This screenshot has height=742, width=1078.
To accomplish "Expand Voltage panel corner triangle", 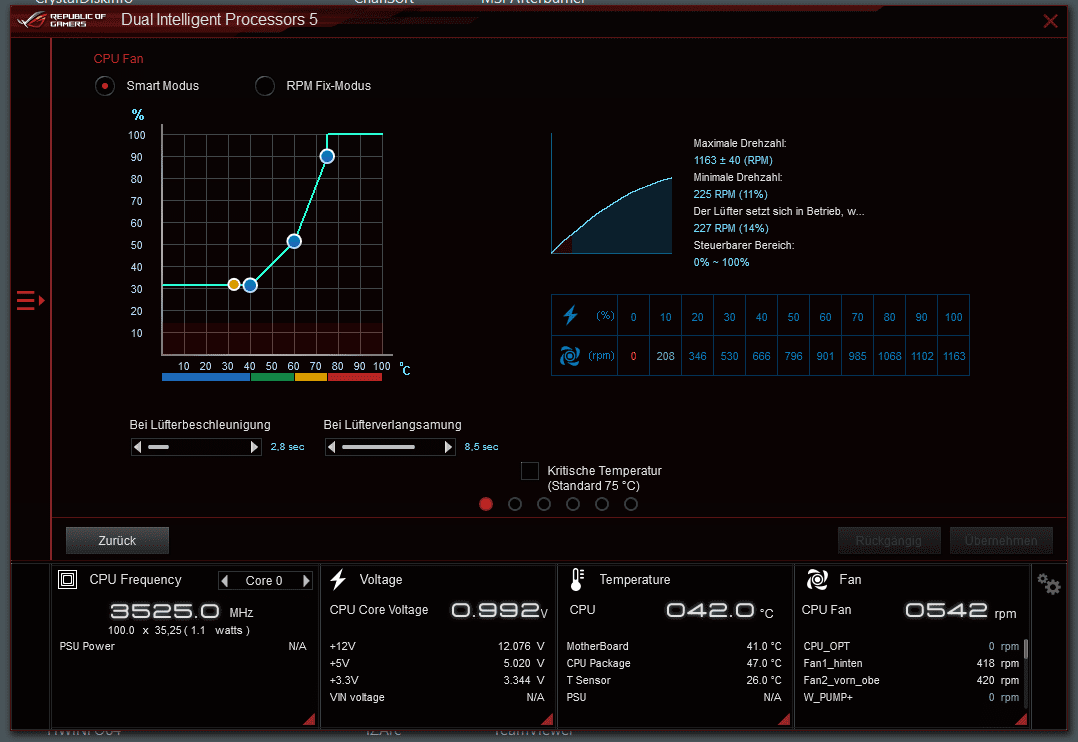I will pos(547,720).
